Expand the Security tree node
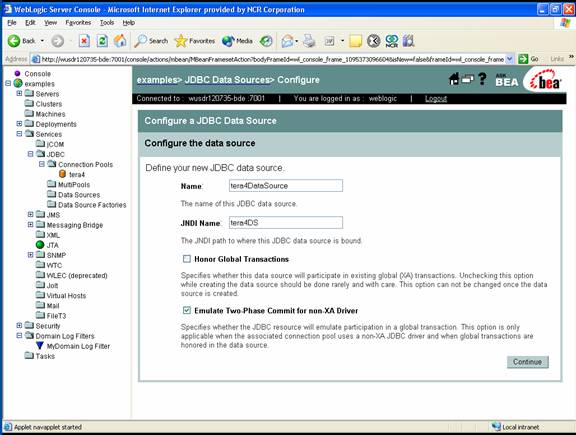This screenshot has height=435, width=576. click(x=19, y=325)
